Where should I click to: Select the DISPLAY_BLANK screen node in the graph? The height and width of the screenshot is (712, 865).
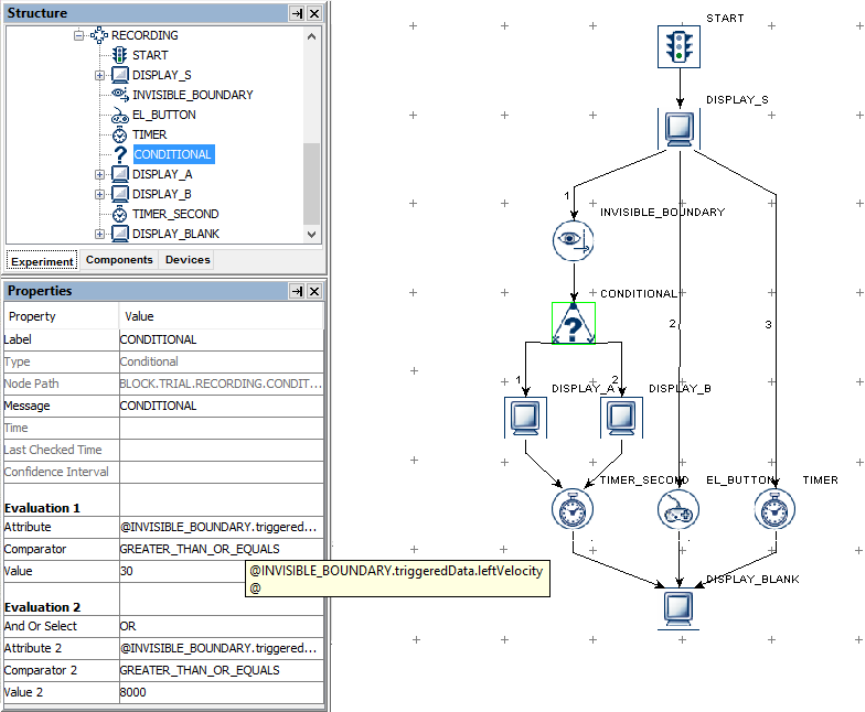[678, 610]
